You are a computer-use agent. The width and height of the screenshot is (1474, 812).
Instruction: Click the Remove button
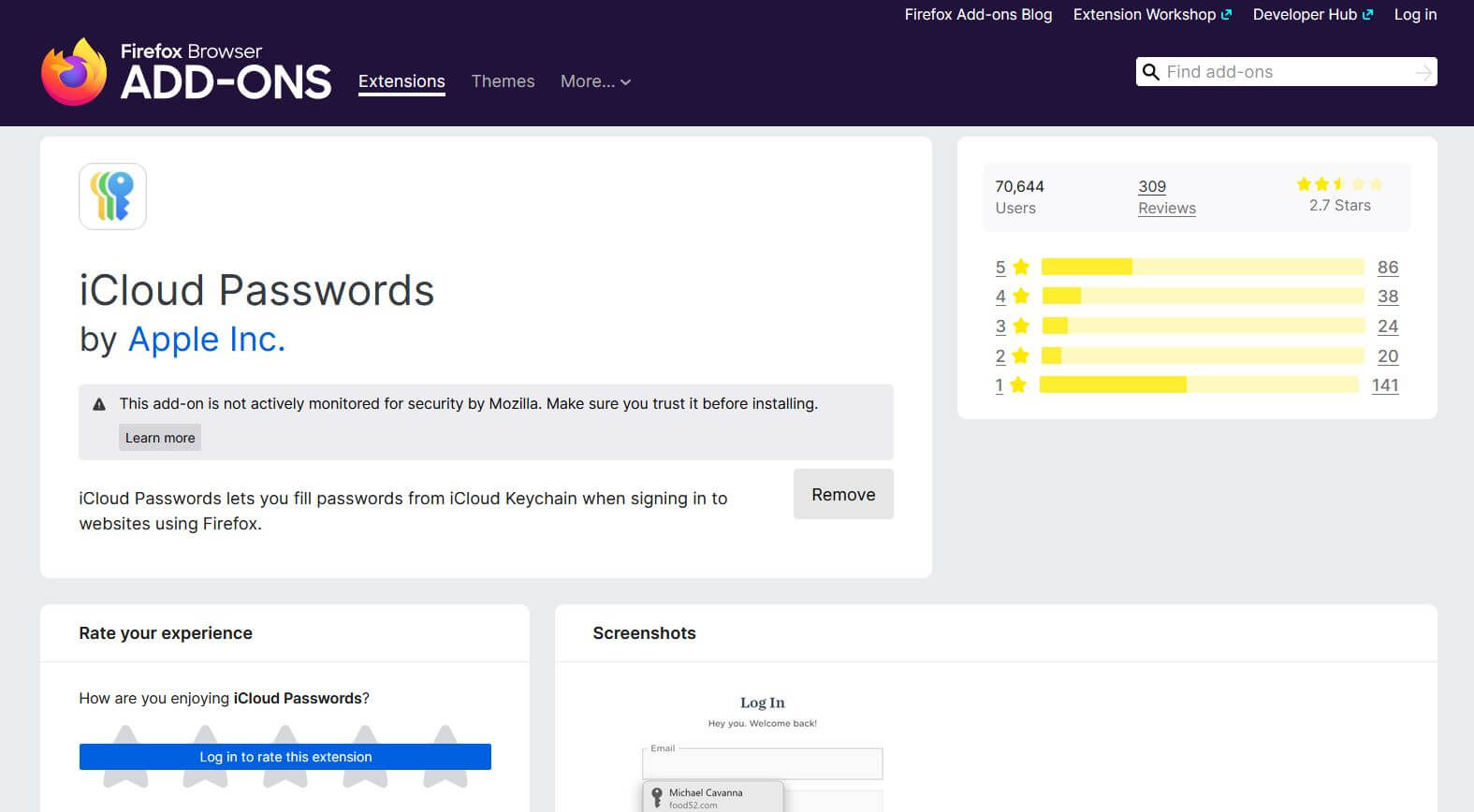coord(843,494)
